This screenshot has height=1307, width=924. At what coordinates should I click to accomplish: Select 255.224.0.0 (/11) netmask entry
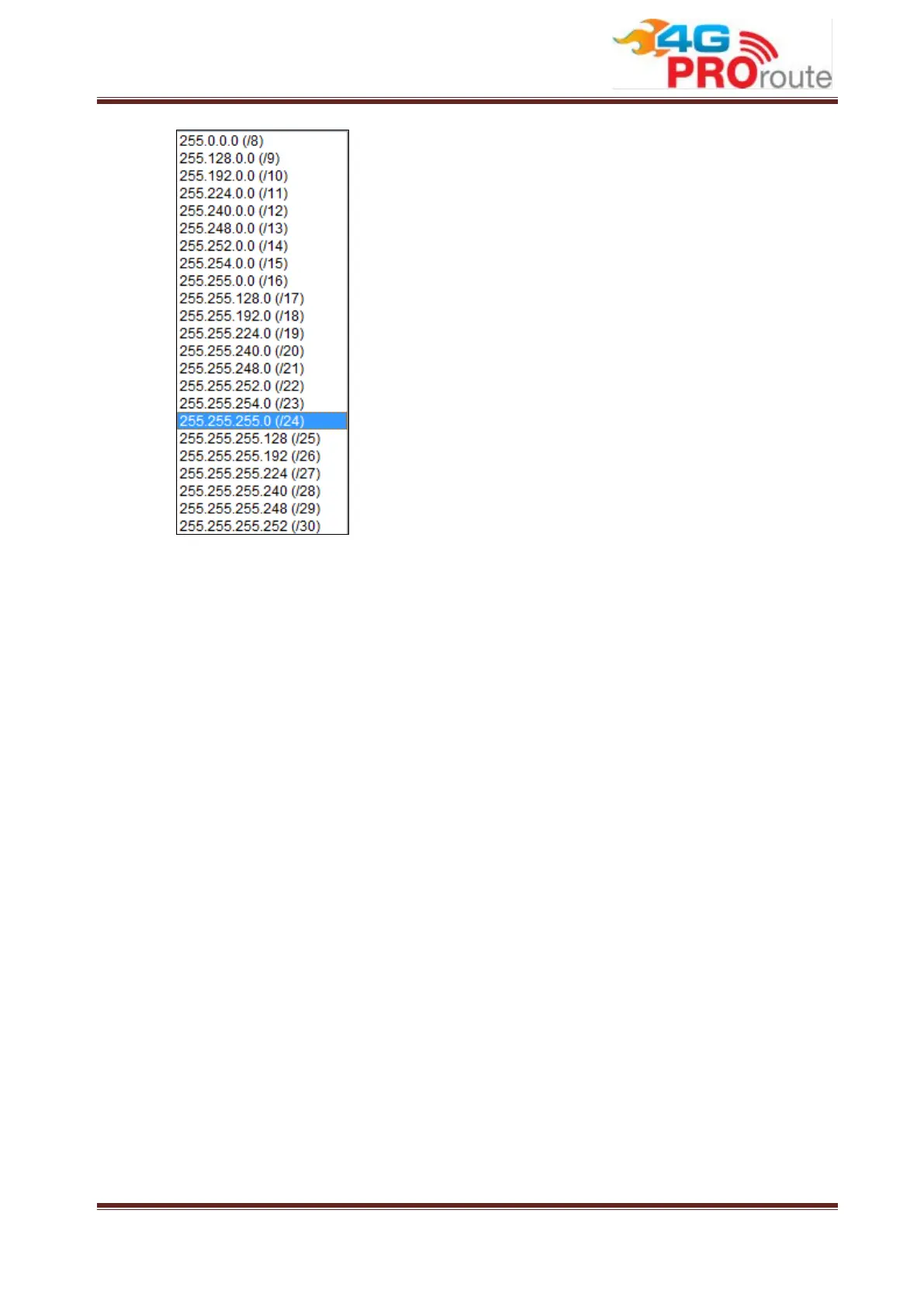[262, 193]
